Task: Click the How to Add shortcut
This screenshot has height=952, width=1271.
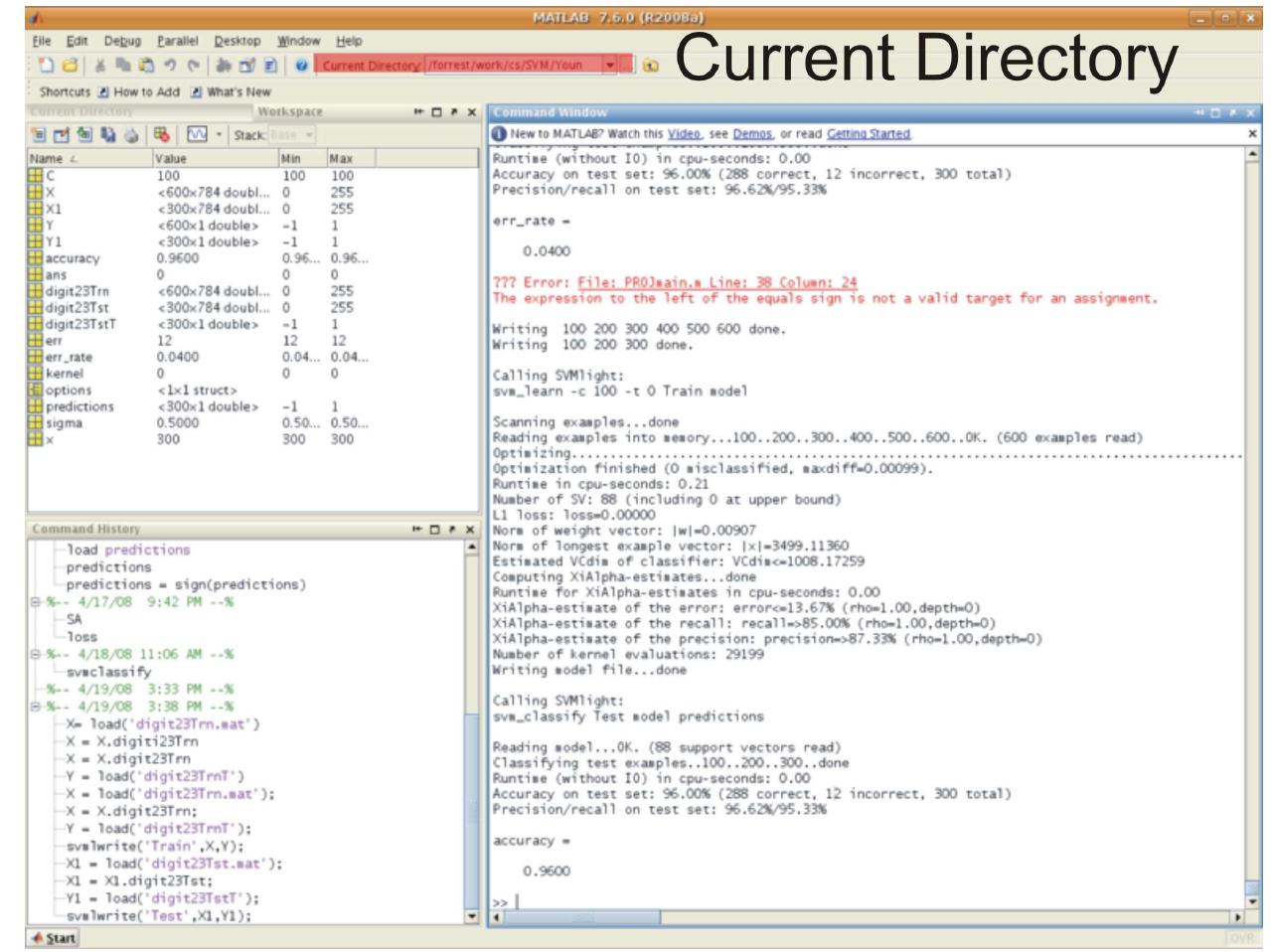Action: pyautogui.click(x=138, y=91)
